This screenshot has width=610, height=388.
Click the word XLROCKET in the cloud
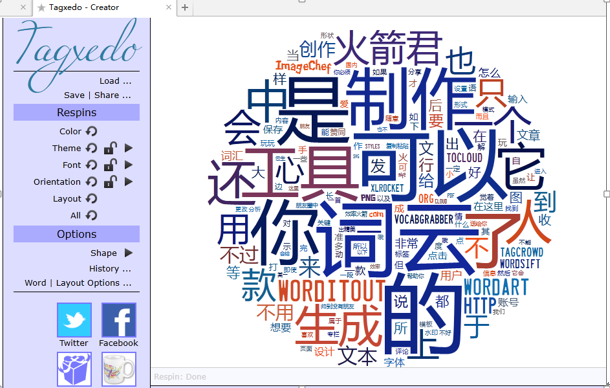[x=387, y=188]
